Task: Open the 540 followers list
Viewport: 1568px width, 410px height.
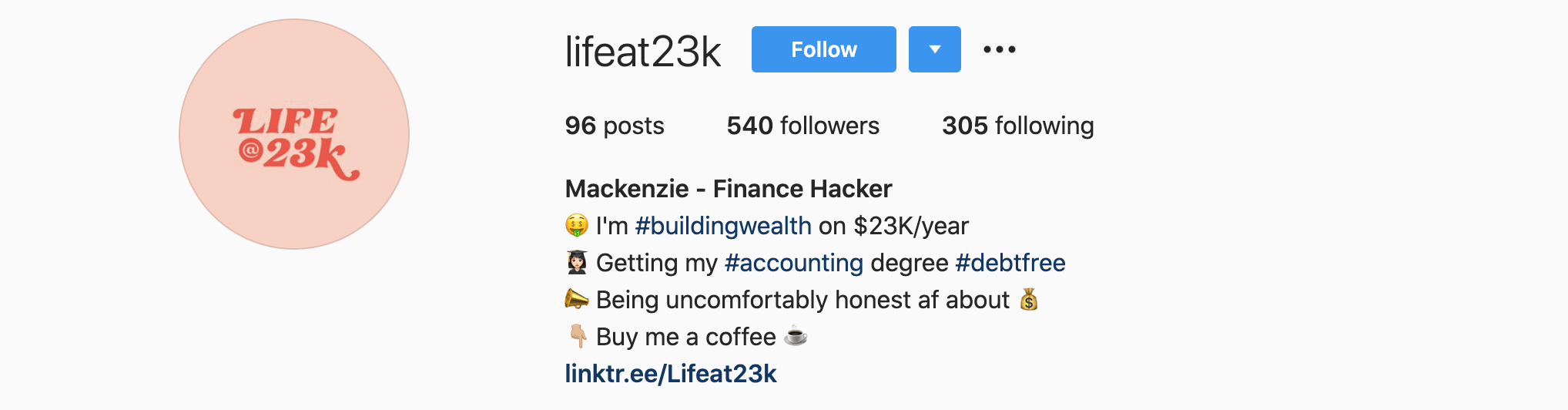Action: (x=802, y=126)
